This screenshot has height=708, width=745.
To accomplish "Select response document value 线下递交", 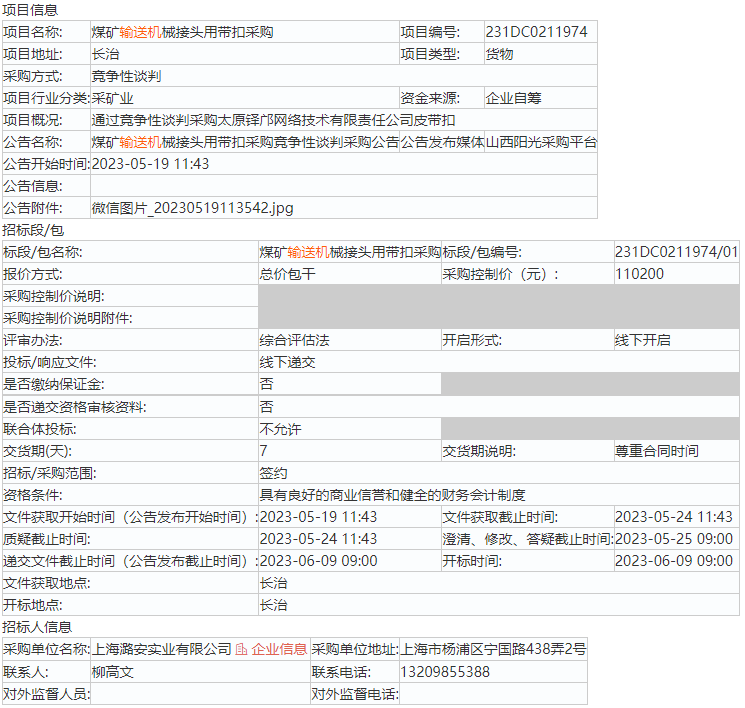I will tap(287, 362).
